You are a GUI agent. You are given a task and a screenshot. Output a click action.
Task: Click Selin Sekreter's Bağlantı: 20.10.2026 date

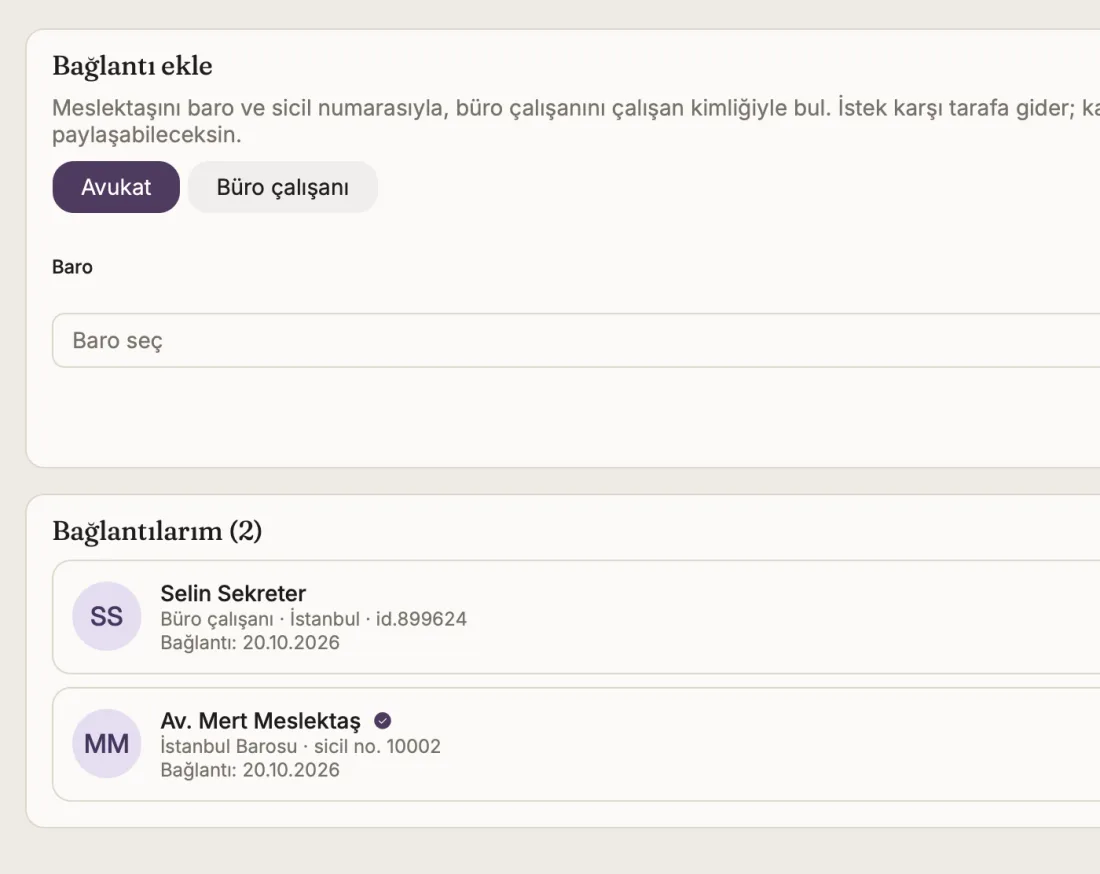pos(250,643)
